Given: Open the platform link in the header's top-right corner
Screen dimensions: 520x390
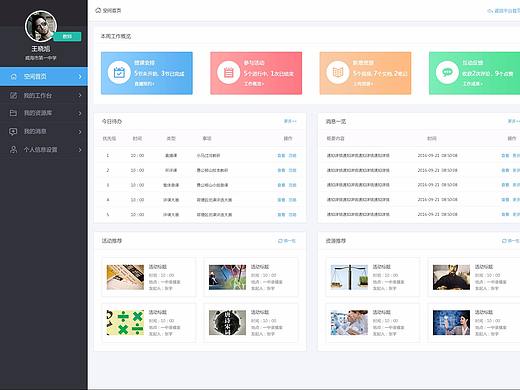Looking at the screenshot, I should (503, 11).
